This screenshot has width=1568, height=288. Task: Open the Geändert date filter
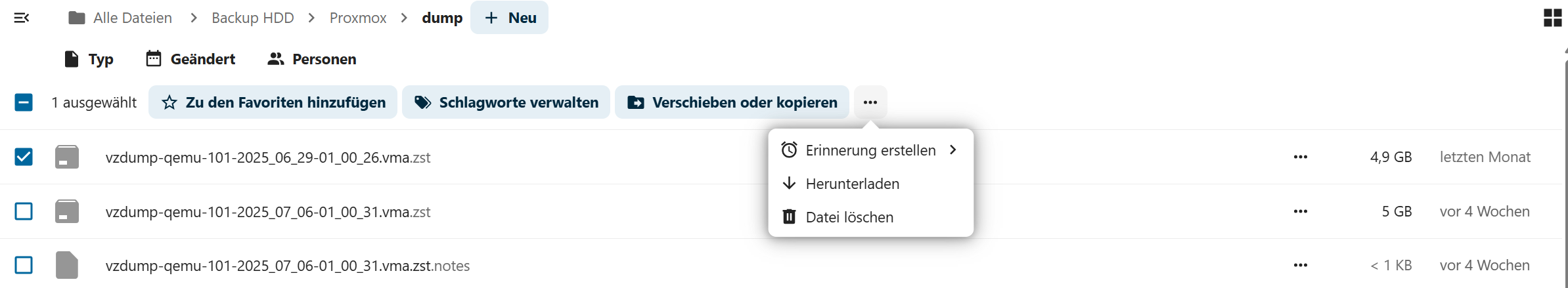(190, 59)
